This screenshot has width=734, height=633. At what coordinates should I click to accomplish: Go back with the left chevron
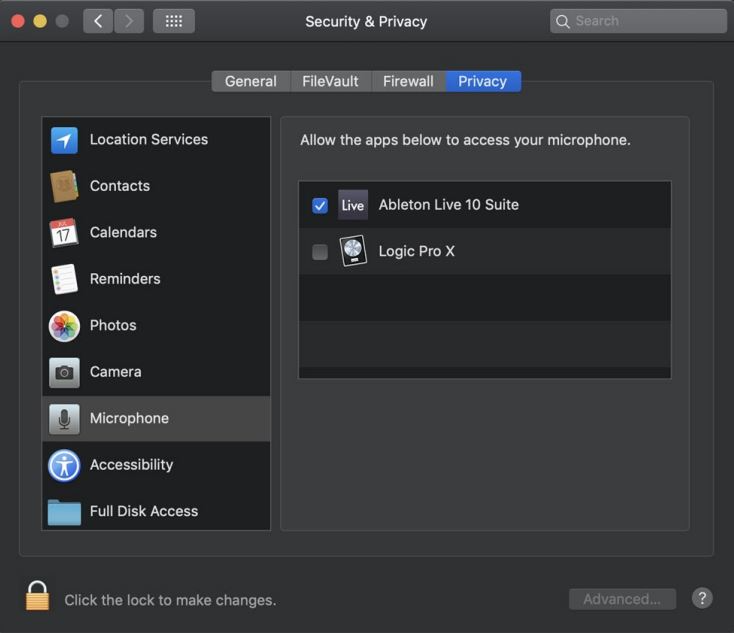[98, 21]
